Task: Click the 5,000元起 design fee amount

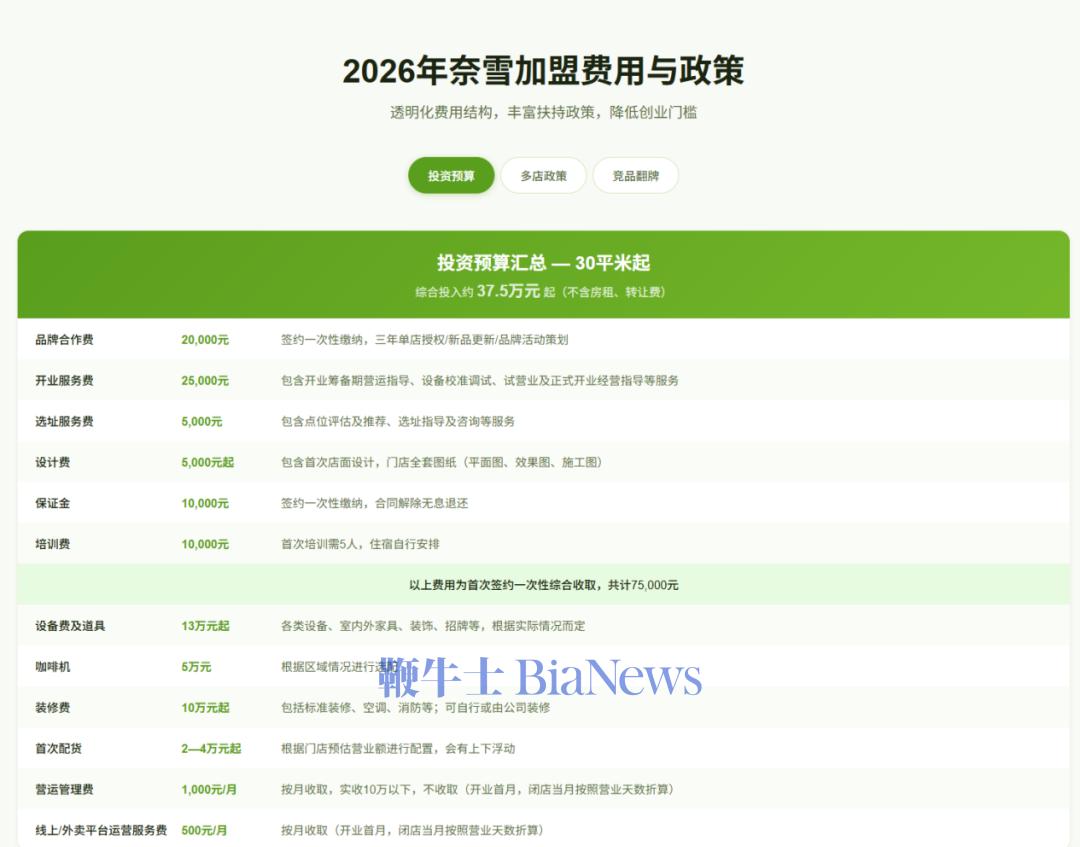Action: (207, 462)
